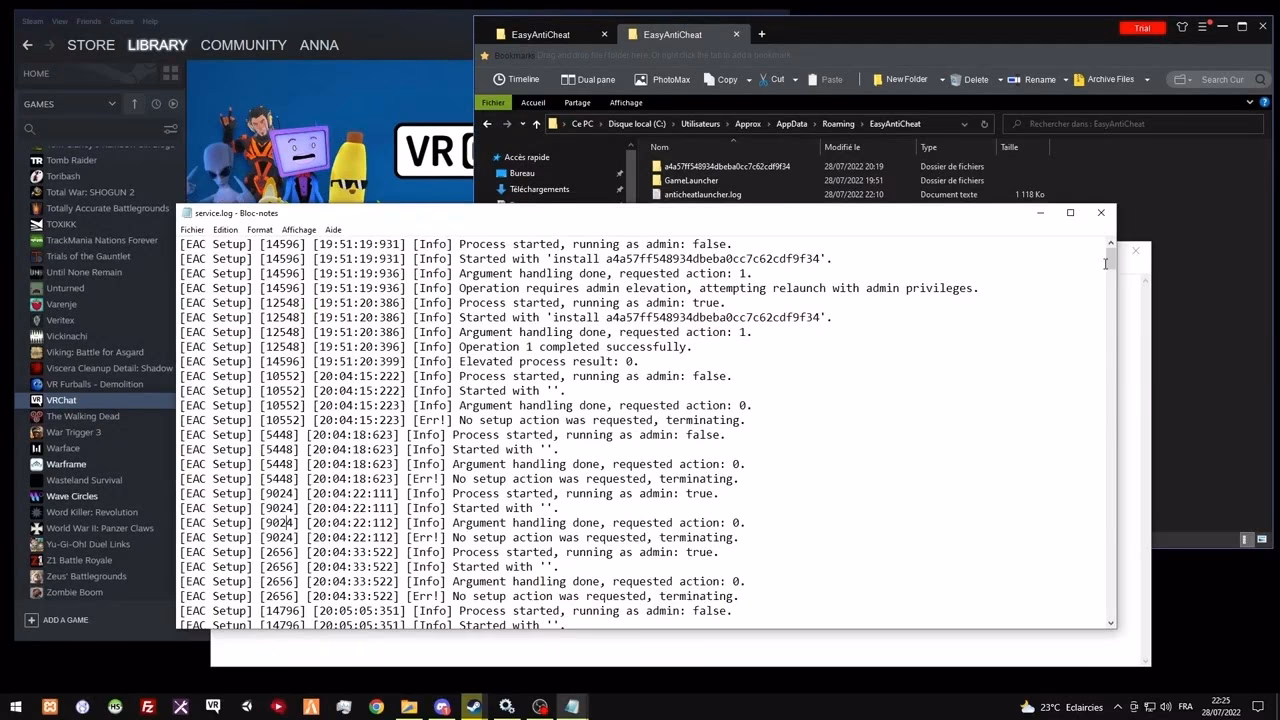Expand Delete options dropdown arrow
The height and width of the screenshot is (720, 1280).
pyautogui.click(x=999, y=79)
